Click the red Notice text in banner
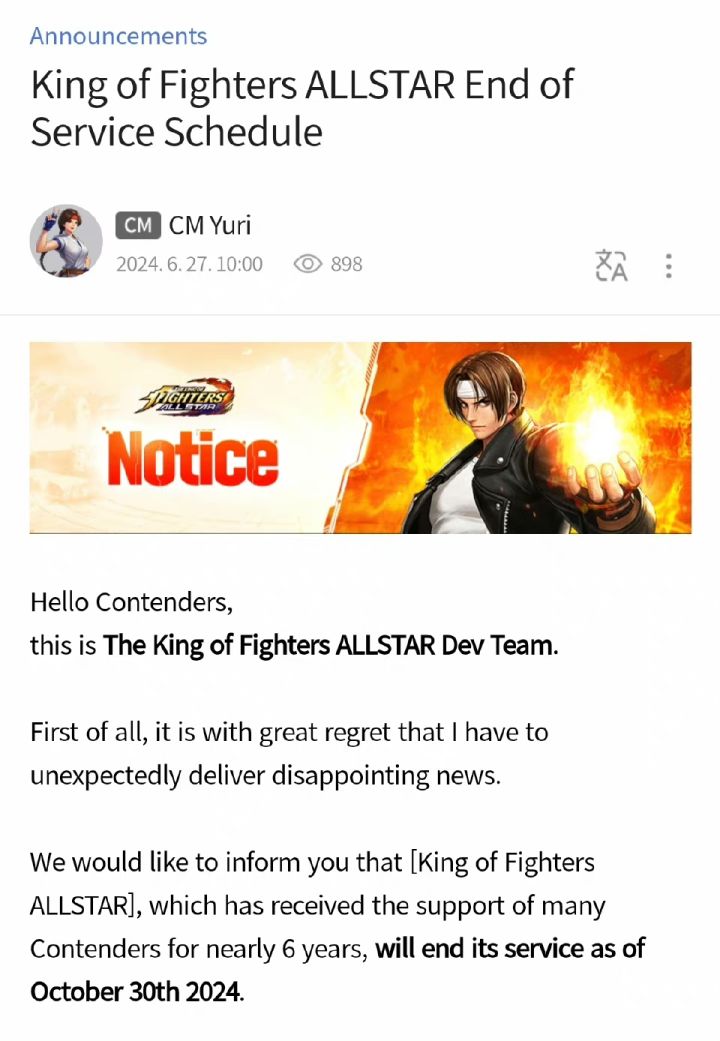This screenshot has width=720, height=1041. pos(193,457)
